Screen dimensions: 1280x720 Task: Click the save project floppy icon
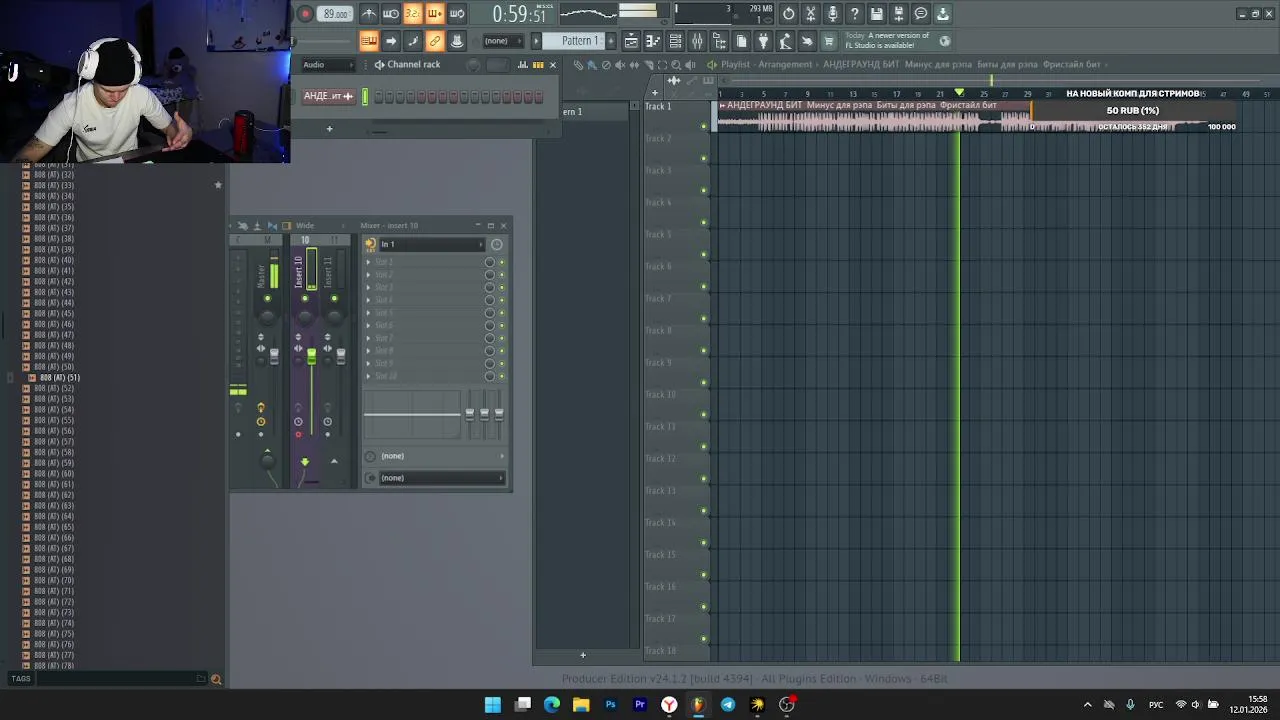pyautogui.click(x=877, y=13)
